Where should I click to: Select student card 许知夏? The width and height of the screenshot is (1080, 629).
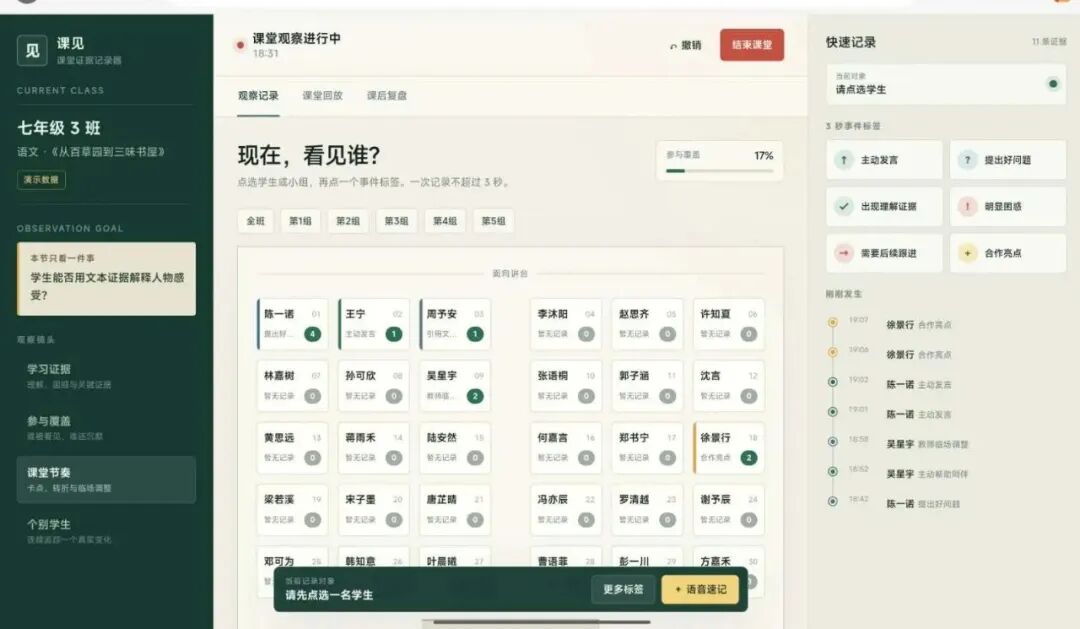[x=729, y=324]
